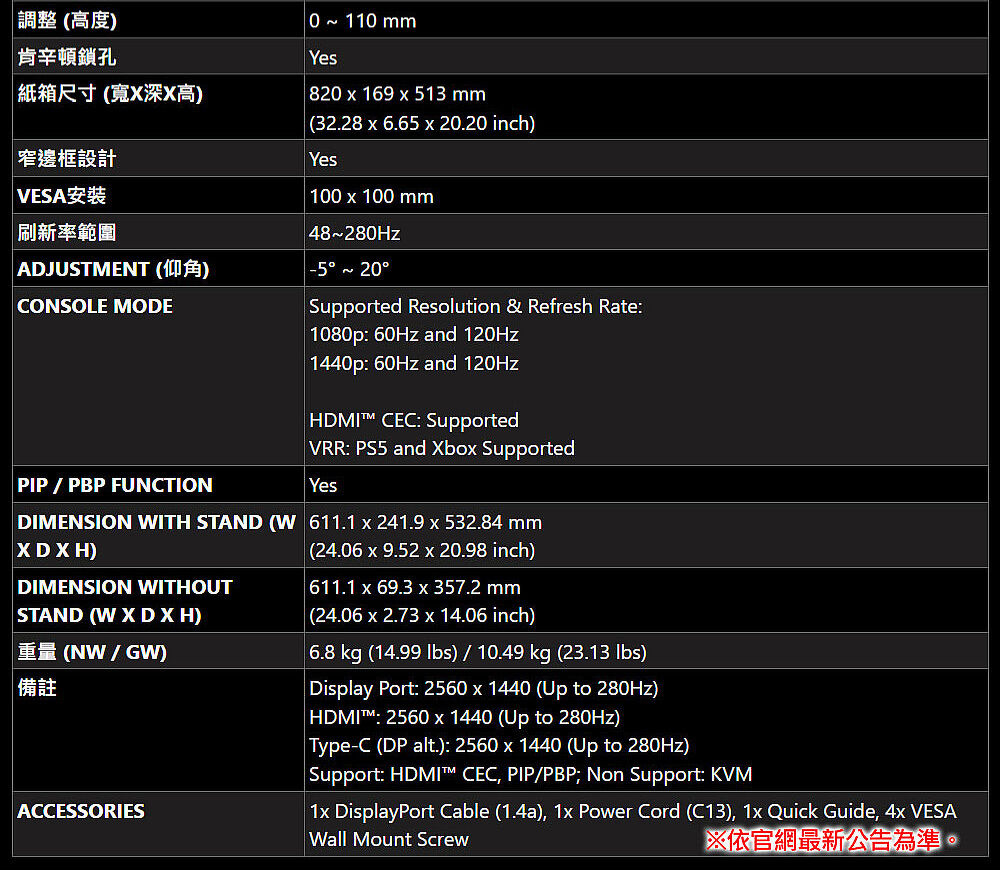Click the 820 x 169 x 513 mm value
The height and width of the screenshot is (870, 1000).
click(397, 94)
